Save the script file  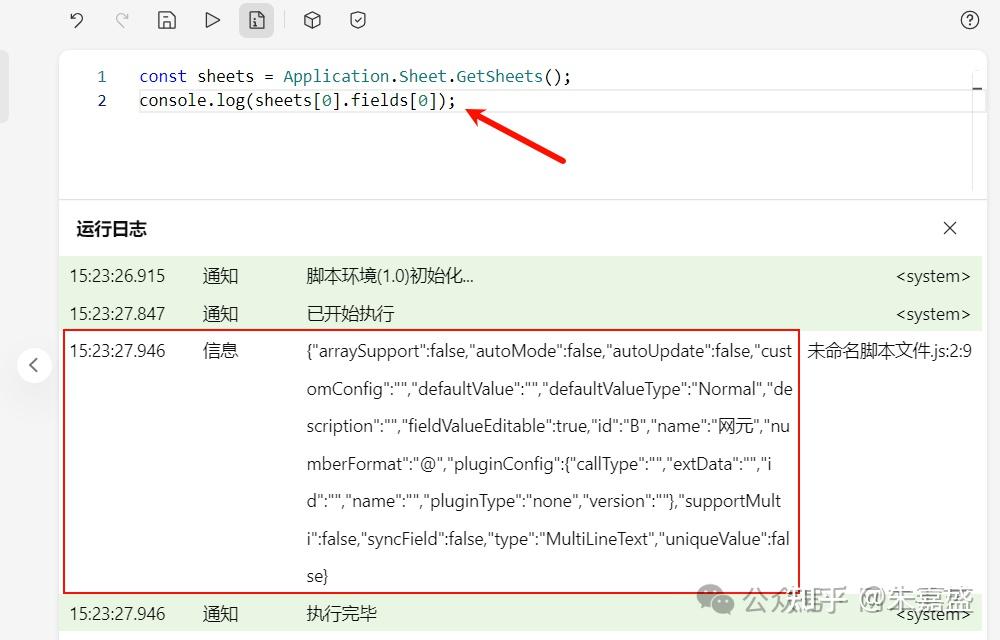tap(166, 20)
